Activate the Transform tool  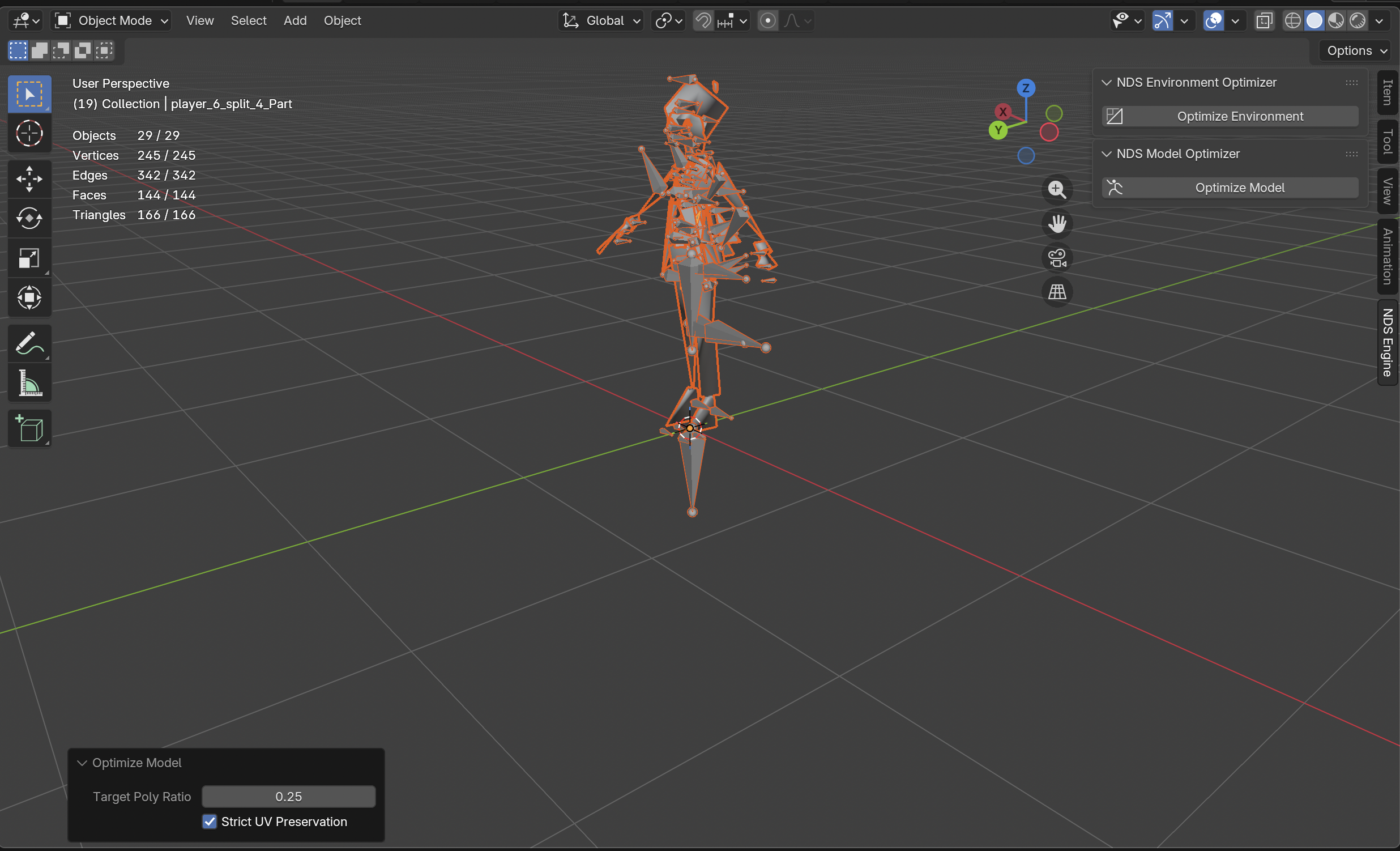point(29,297)
